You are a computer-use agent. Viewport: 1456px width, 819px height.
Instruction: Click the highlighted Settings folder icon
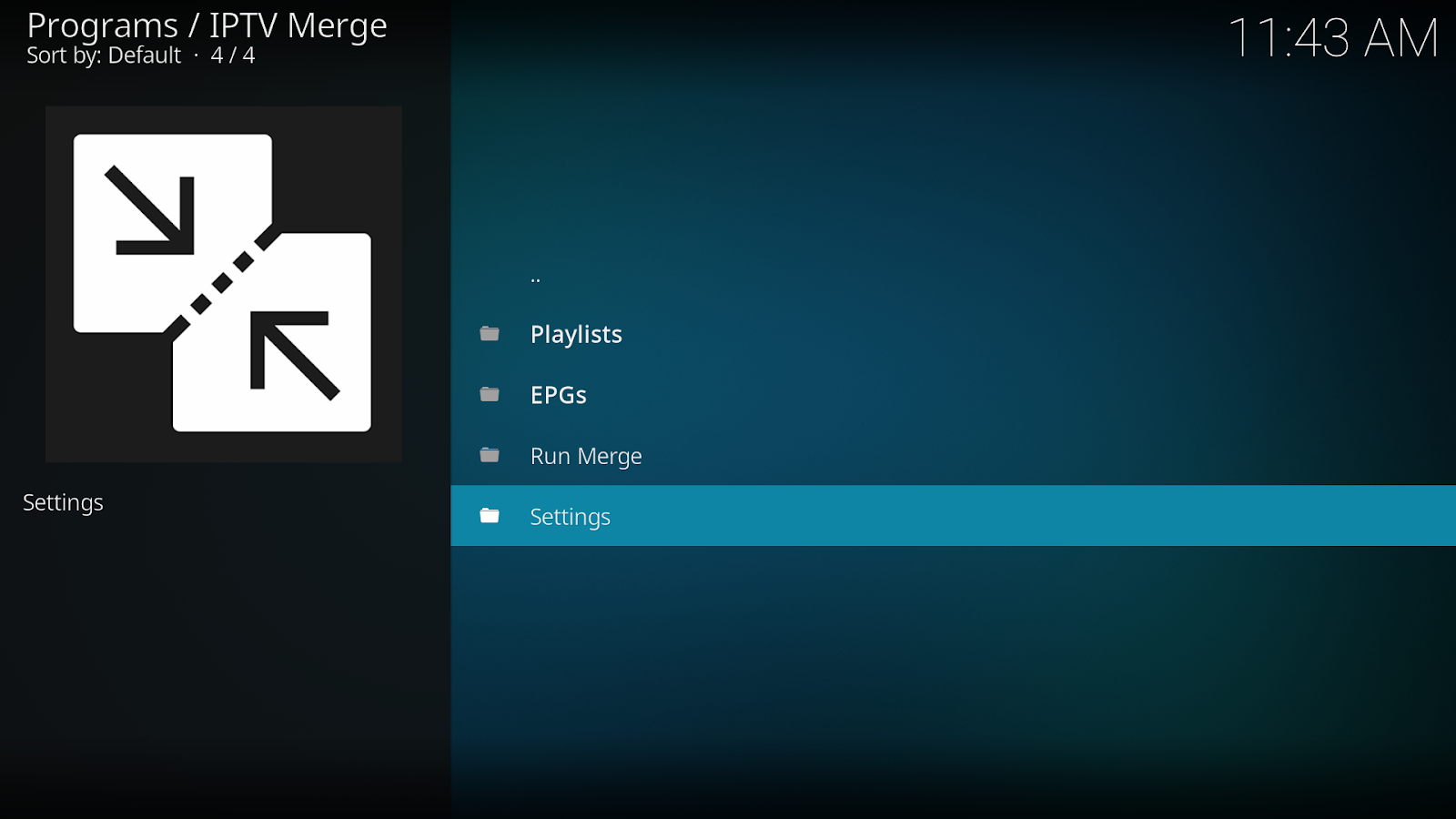(490, 516)
